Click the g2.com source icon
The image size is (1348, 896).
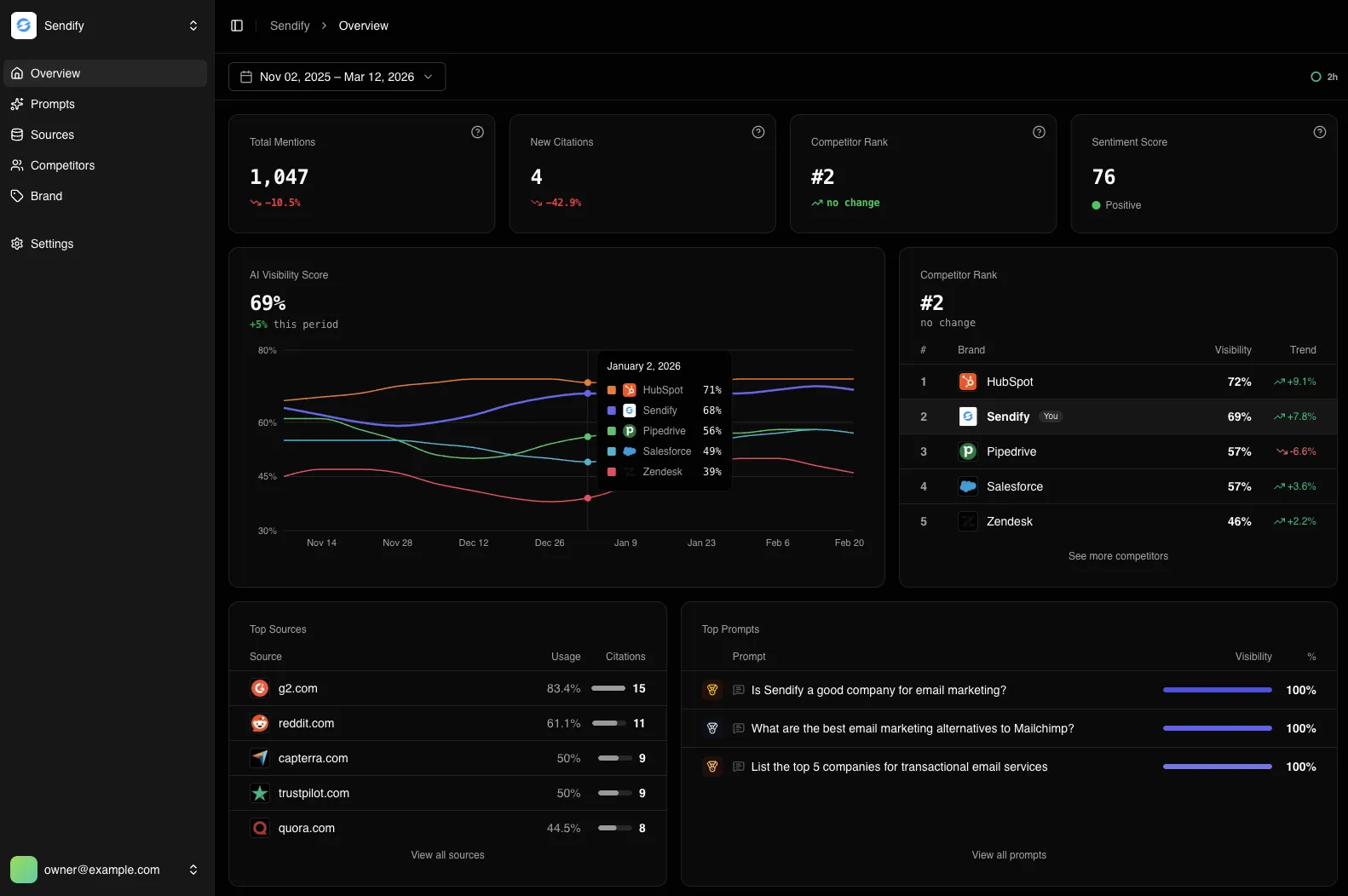pos(260,688)
